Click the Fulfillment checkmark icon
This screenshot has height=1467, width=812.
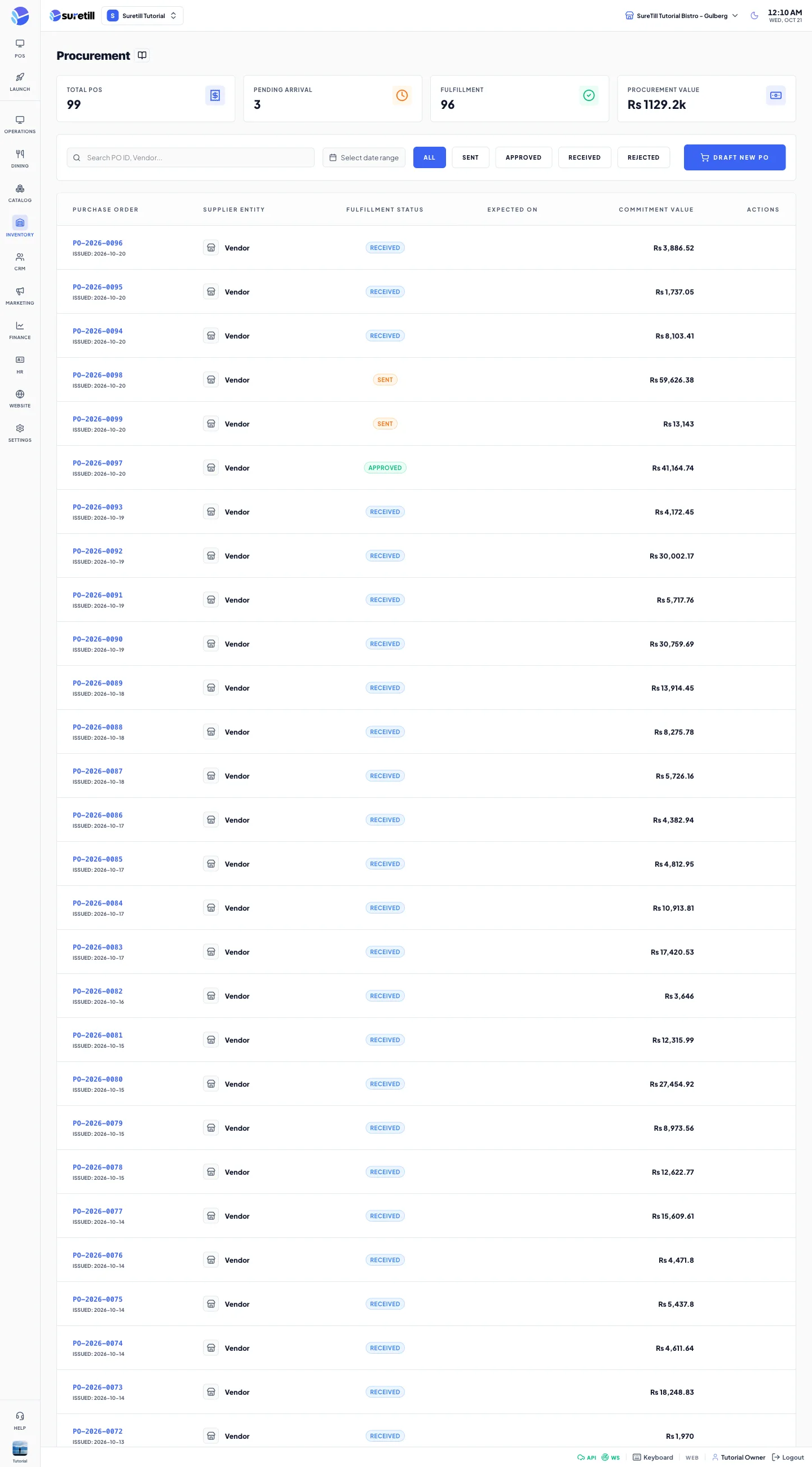click(x=588, y=95)
